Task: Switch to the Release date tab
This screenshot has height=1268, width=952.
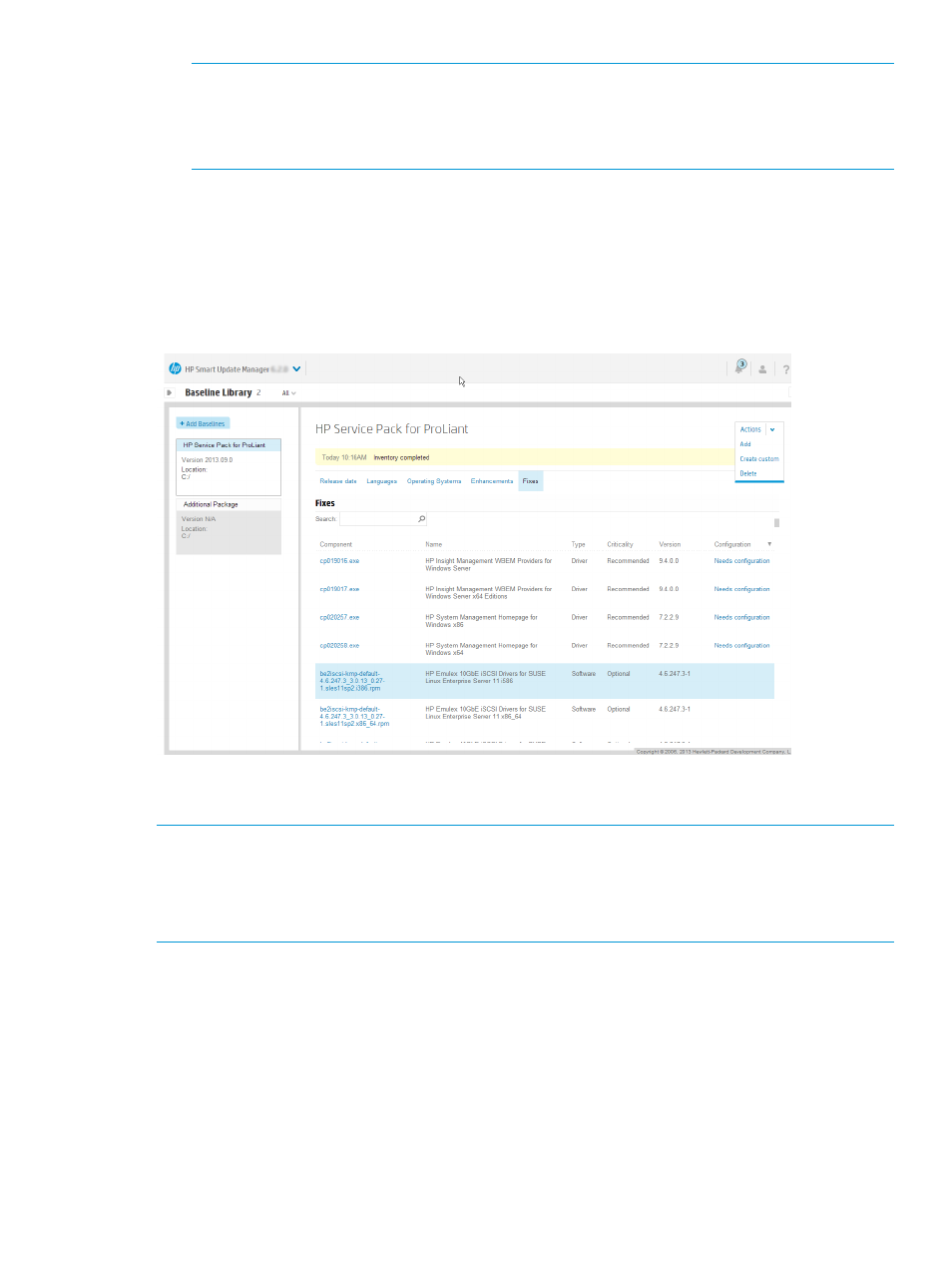Action: 338,481
